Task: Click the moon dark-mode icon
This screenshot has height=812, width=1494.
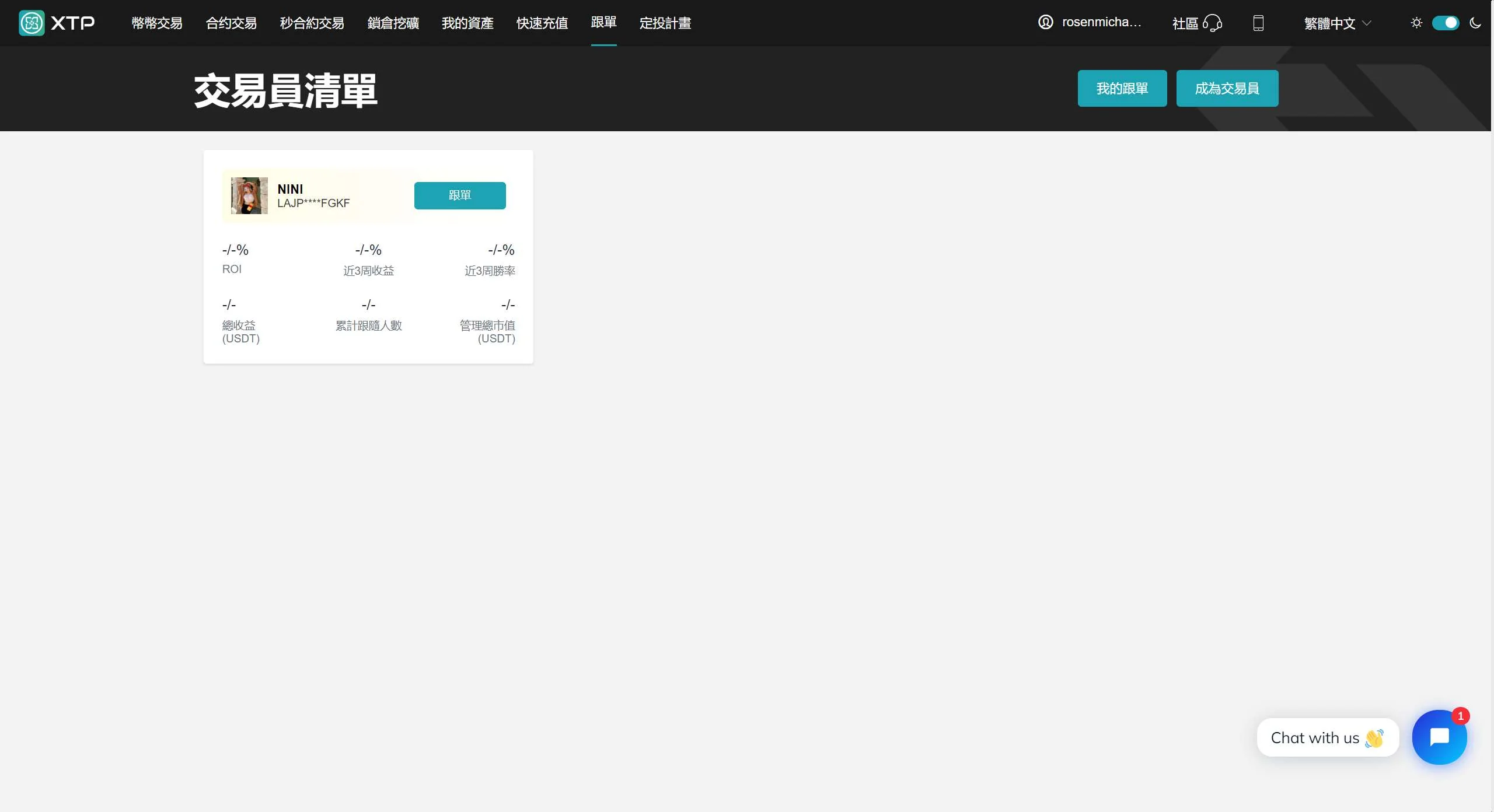Action: (1475, 23)
